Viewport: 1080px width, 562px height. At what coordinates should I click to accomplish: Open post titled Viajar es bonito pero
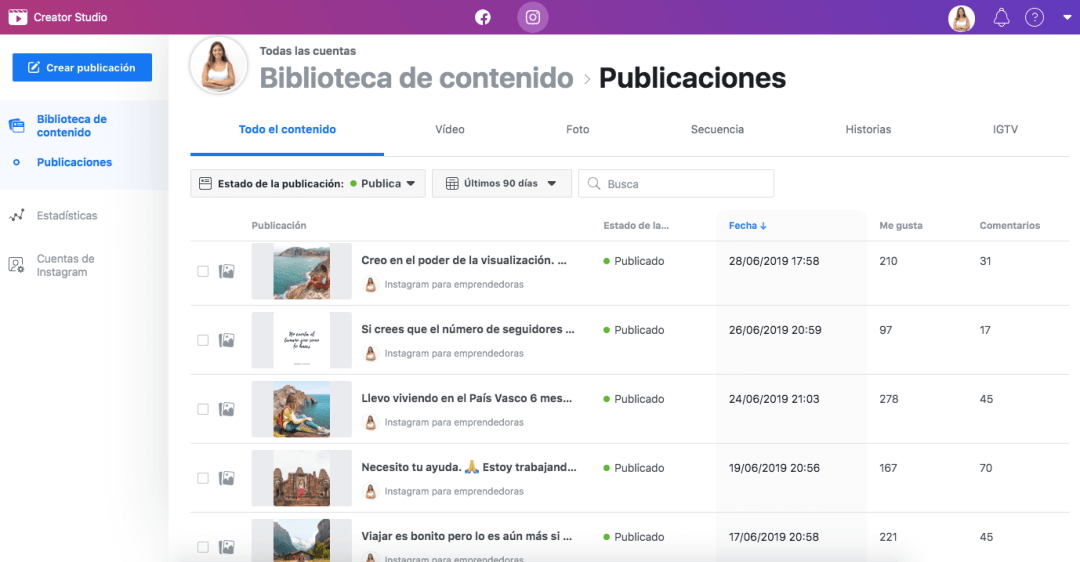[466, 536]
